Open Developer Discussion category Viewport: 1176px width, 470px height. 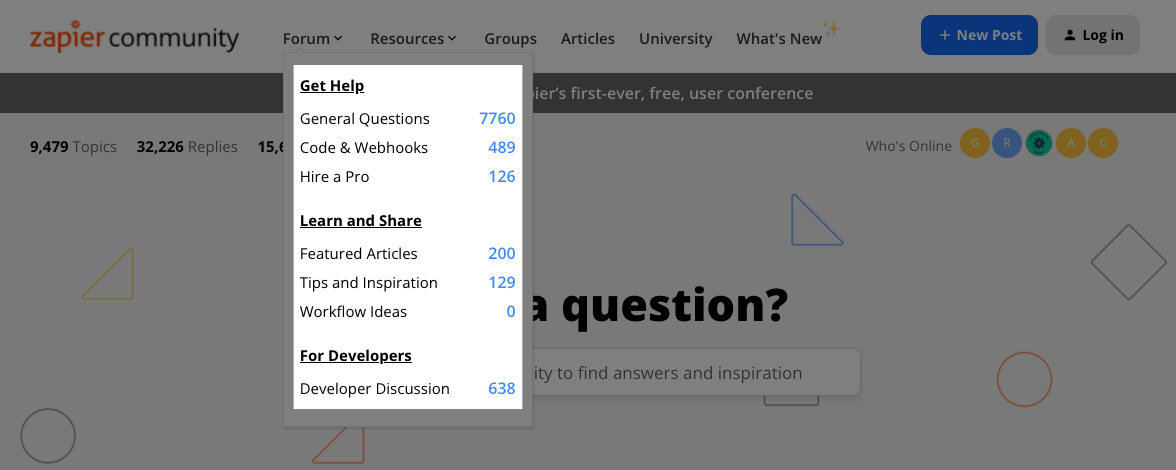[x=407, y=388]
